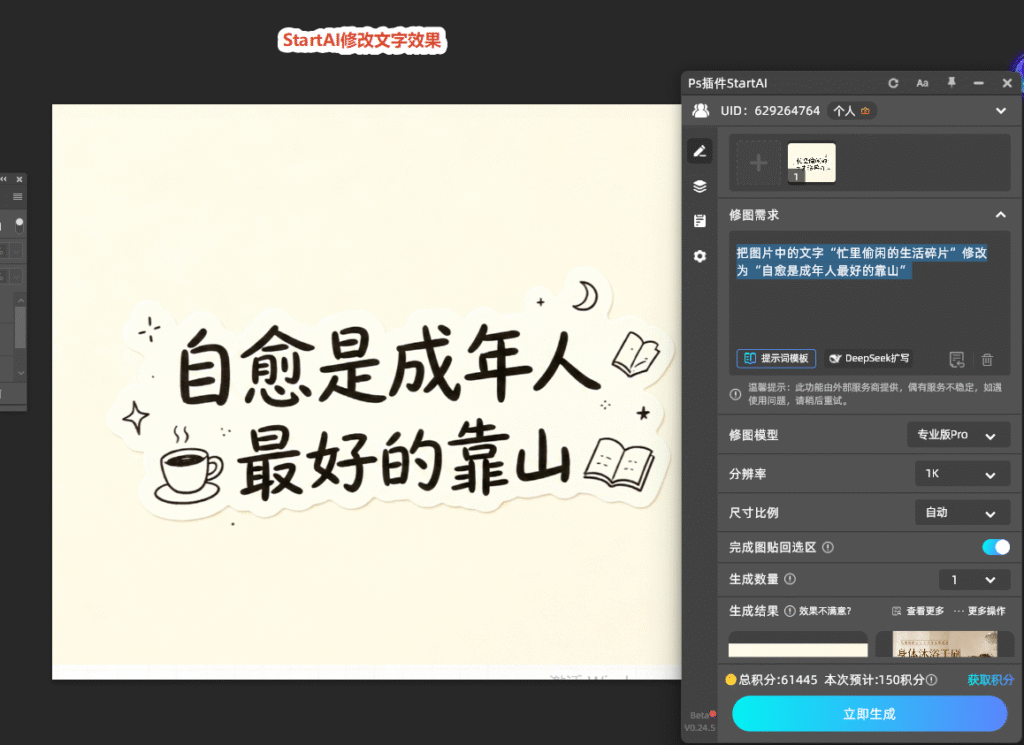
Task: Click the info icon next to 完成图贴回选区
Action: pos(827,547)
